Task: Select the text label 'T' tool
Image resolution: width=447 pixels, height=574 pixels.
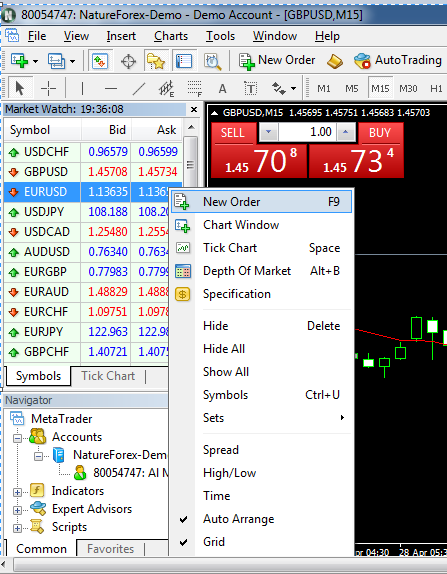Action: [250, 88]
